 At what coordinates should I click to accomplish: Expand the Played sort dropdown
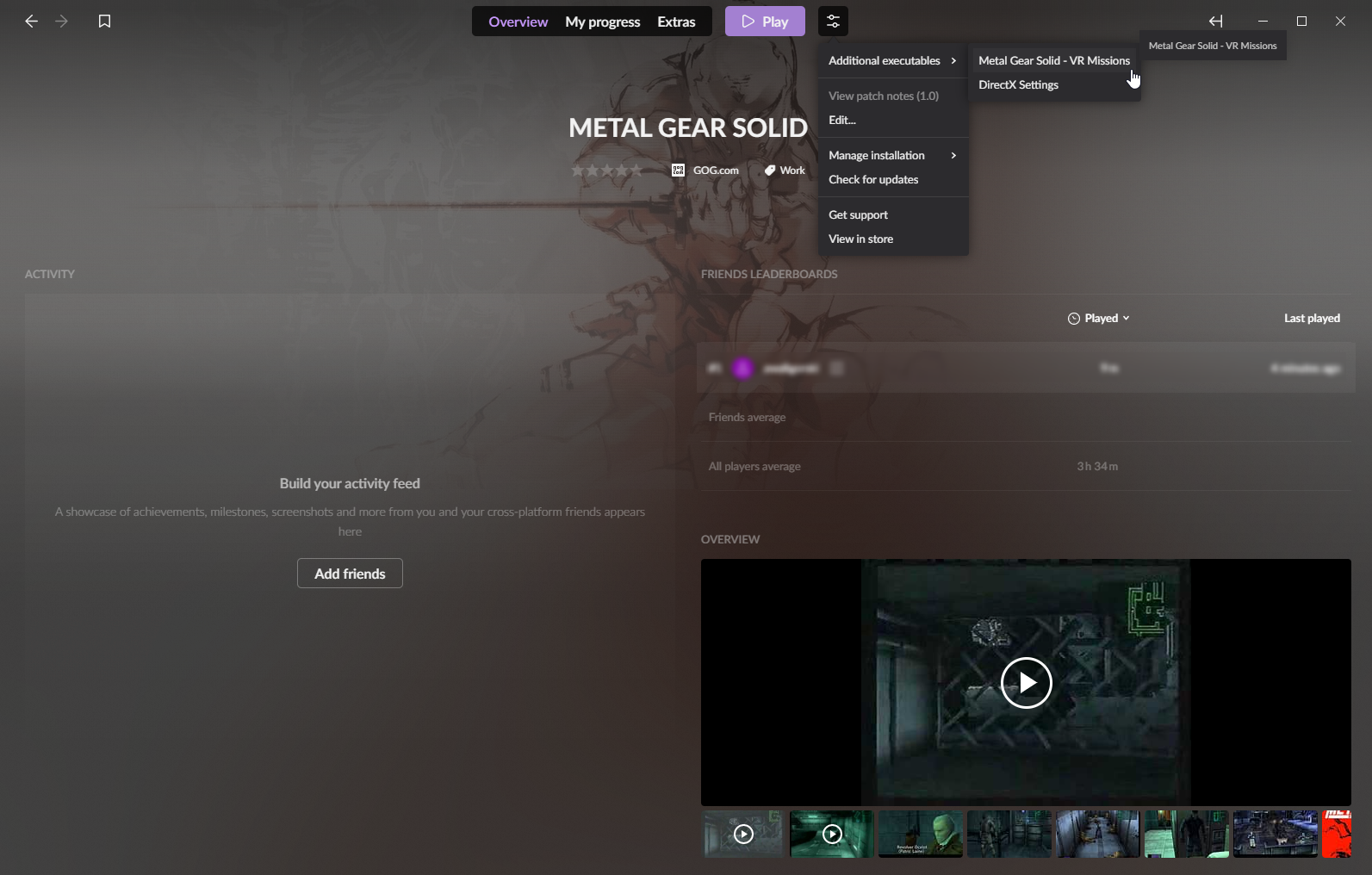(x=1100, y=319)
